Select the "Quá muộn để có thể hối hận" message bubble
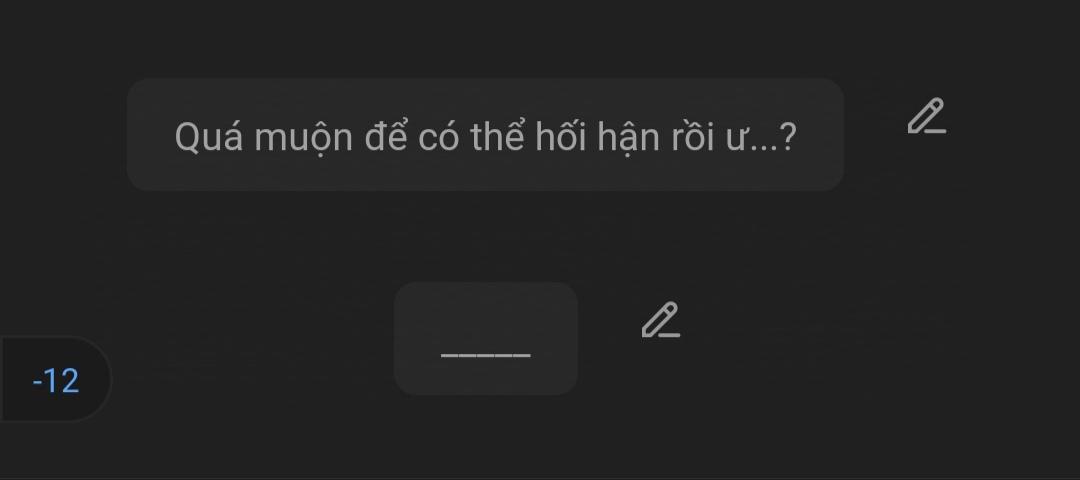 pyautogui.click(x=485, y=134)
